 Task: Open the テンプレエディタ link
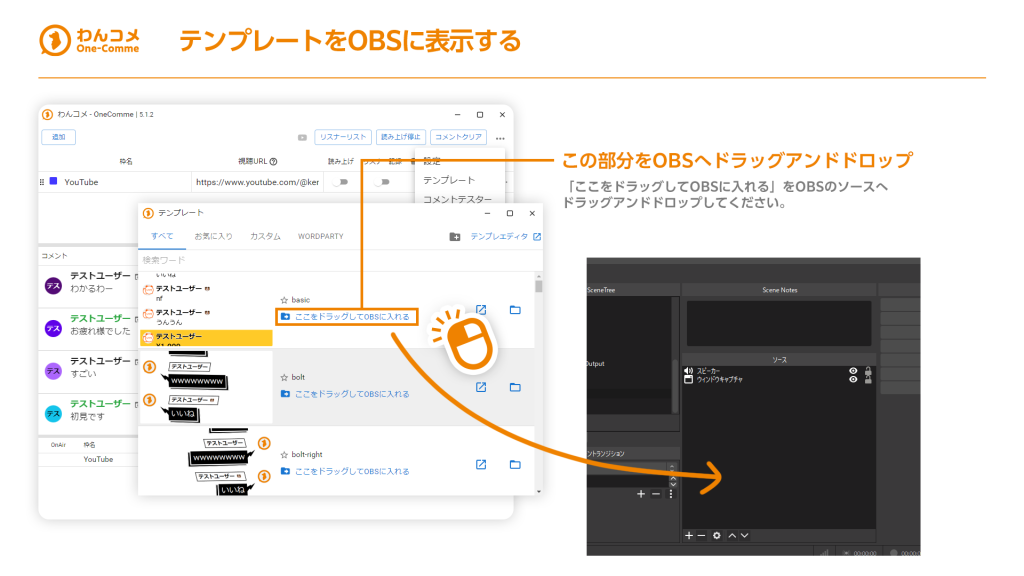(505, 236)
